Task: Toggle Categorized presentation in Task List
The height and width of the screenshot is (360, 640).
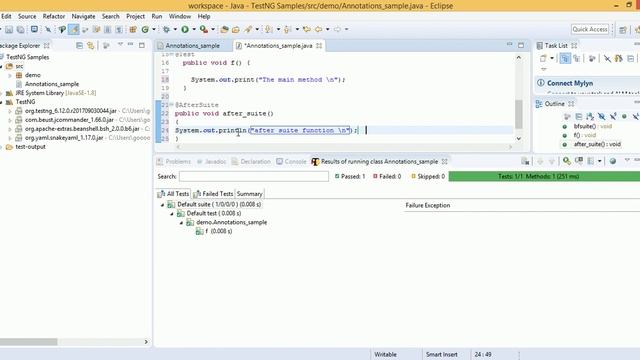Action: (565, 58)
